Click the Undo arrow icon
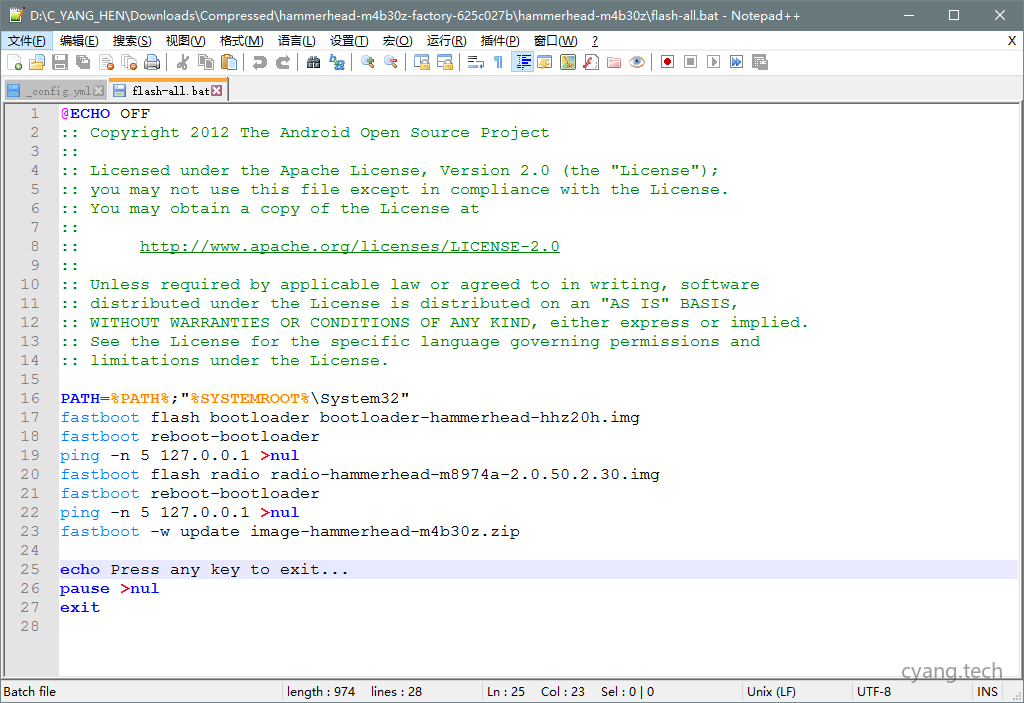This screenshot has height=703, width=1024. [260, 62]
